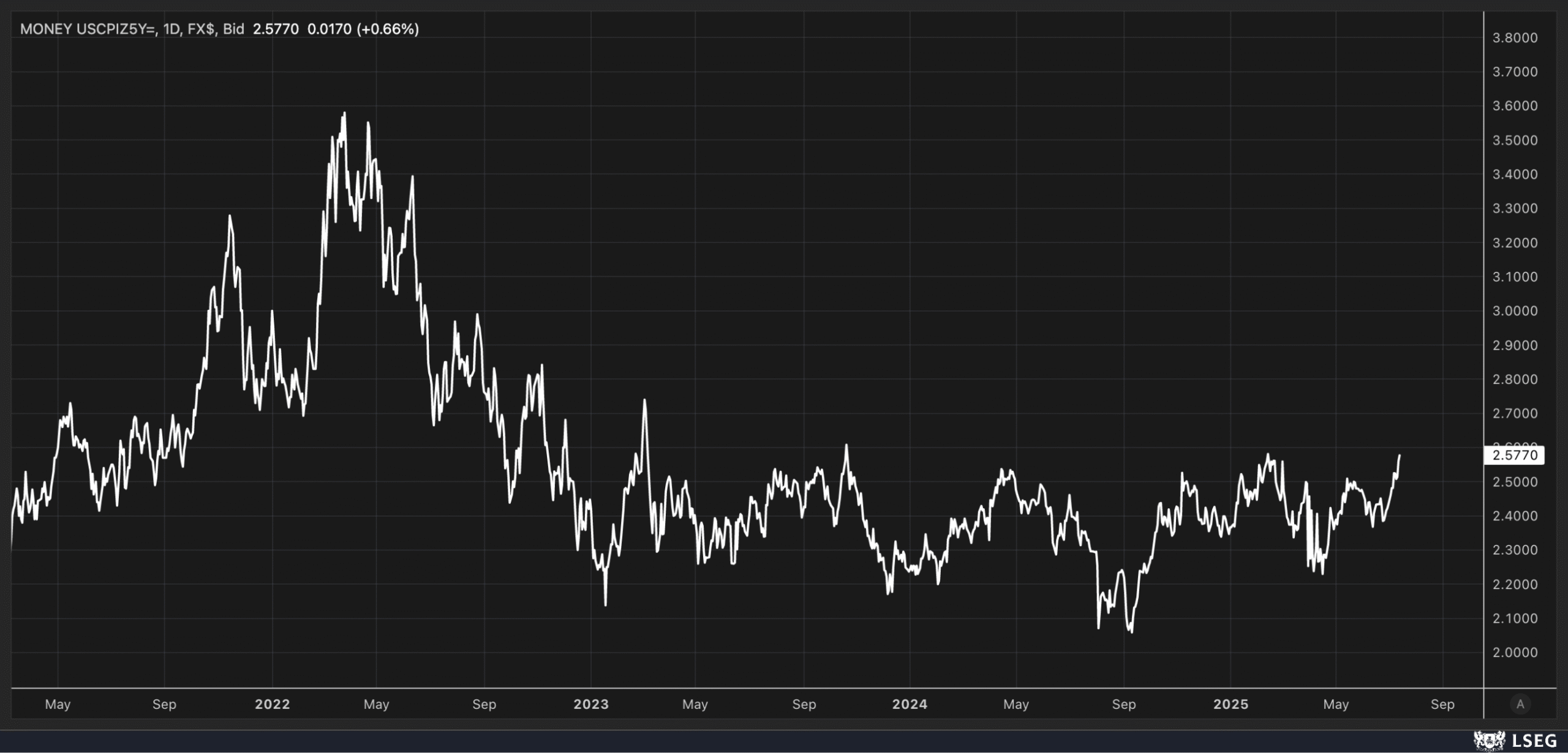Viewport: 1568px width, 753px height.
Task: Click the 2.7000 price axis label
Action: point(1515,413)
